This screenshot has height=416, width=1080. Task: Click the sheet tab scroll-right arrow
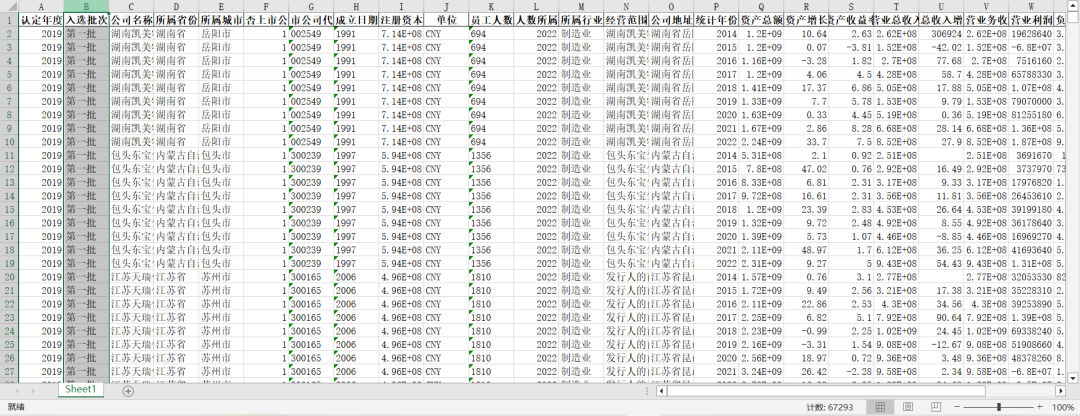34,391
